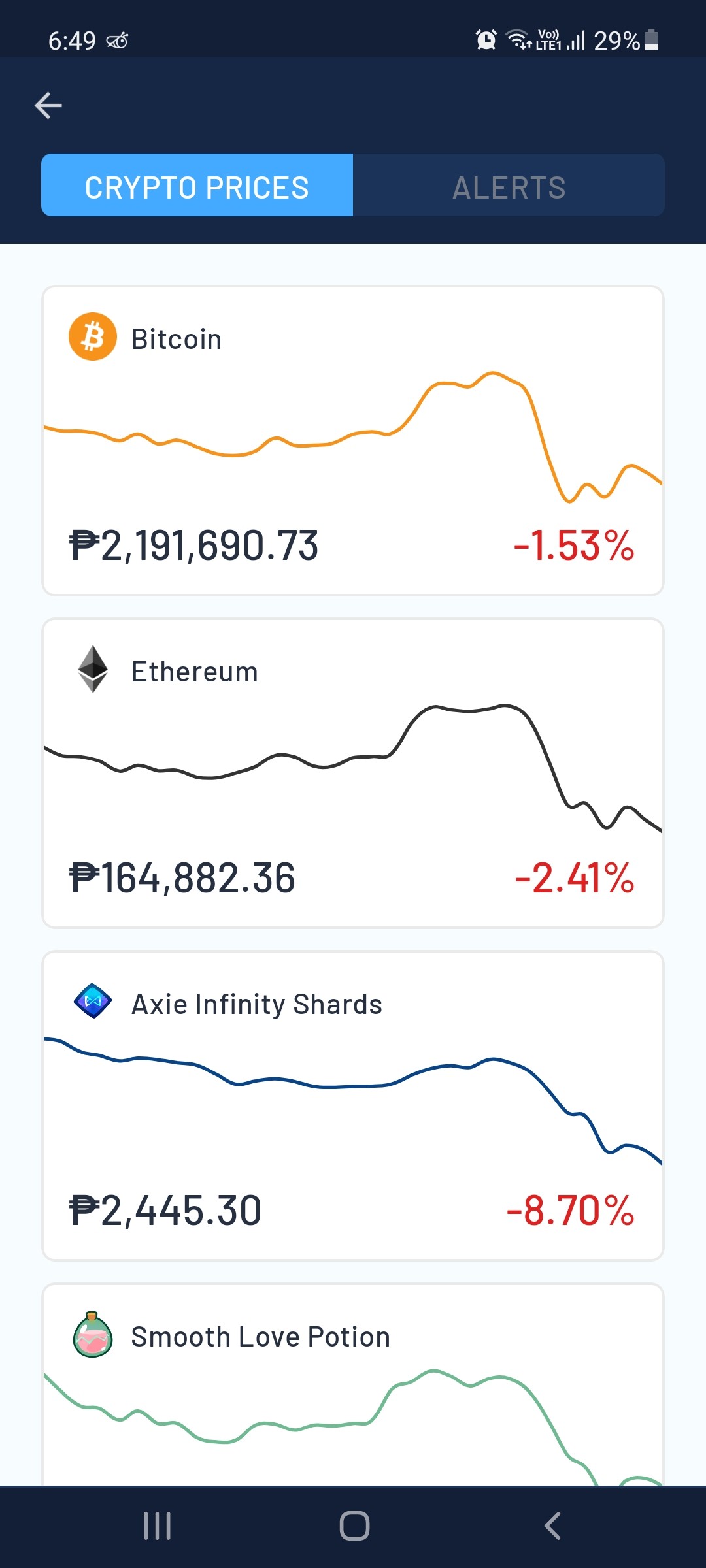Screen dimensions: 706x1568
Task: Click the black Ethereum price chart
Action: coord(353,766)
